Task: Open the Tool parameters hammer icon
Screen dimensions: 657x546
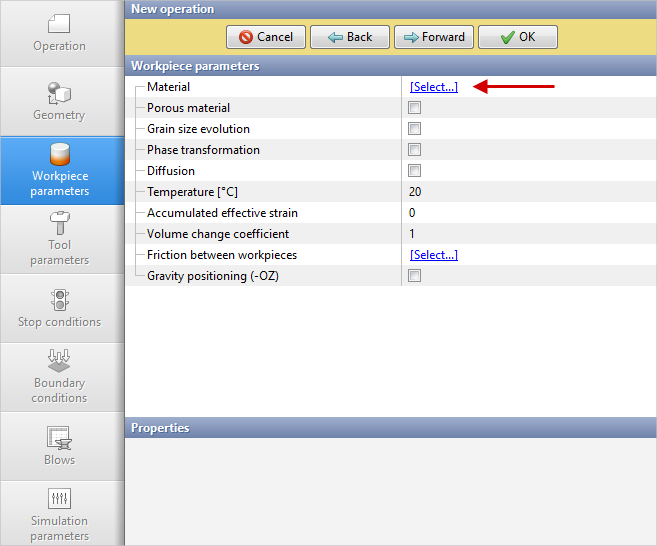Action: [x=59, y=222]
